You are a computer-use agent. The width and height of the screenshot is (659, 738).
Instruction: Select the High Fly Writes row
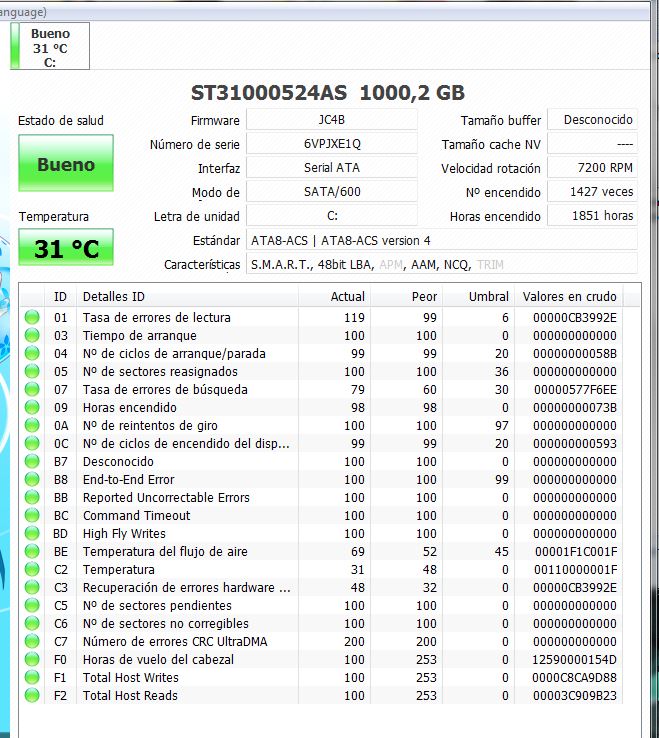point(321,533)
